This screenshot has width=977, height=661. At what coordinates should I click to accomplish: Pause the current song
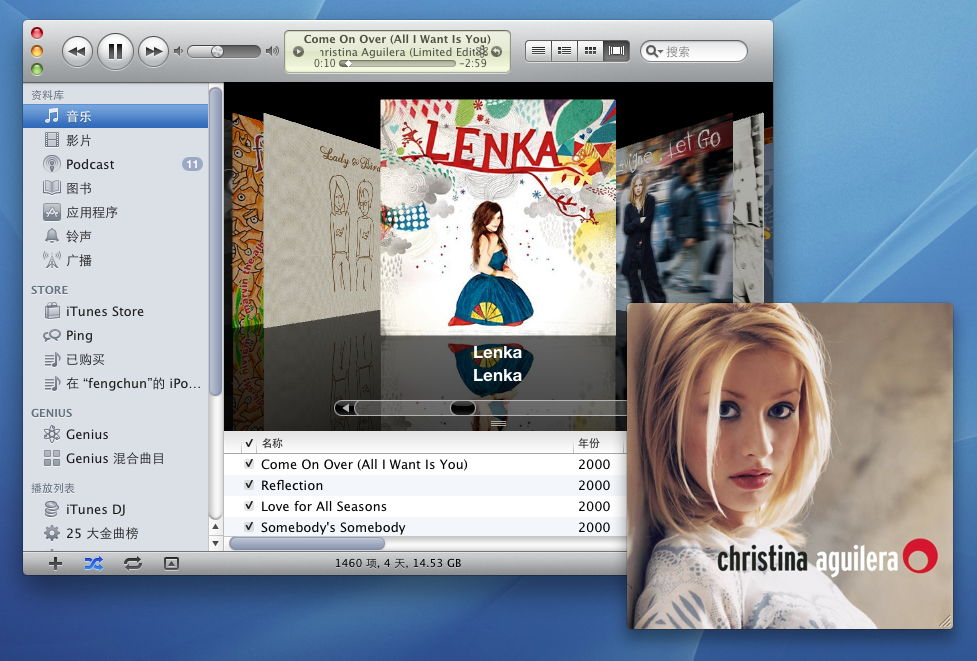click(x=115, y=50)
